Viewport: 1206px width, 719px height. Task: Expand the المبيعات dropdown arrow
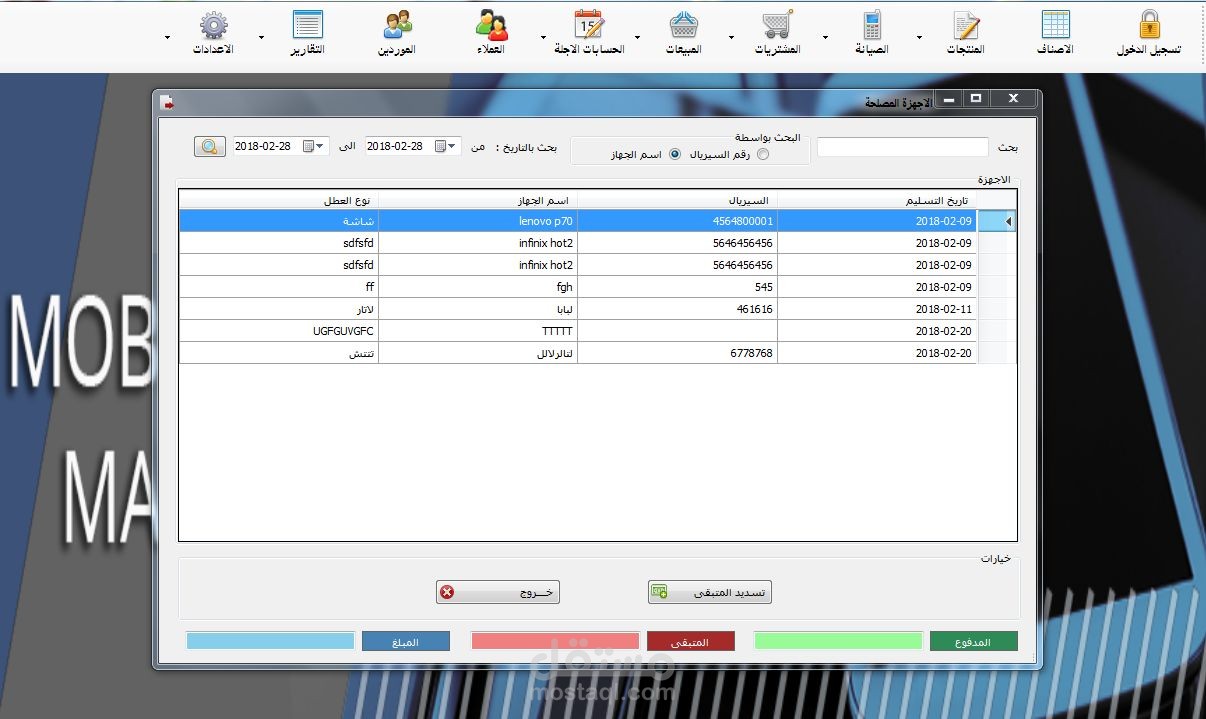pyautogui.click(x=637, y=37)
